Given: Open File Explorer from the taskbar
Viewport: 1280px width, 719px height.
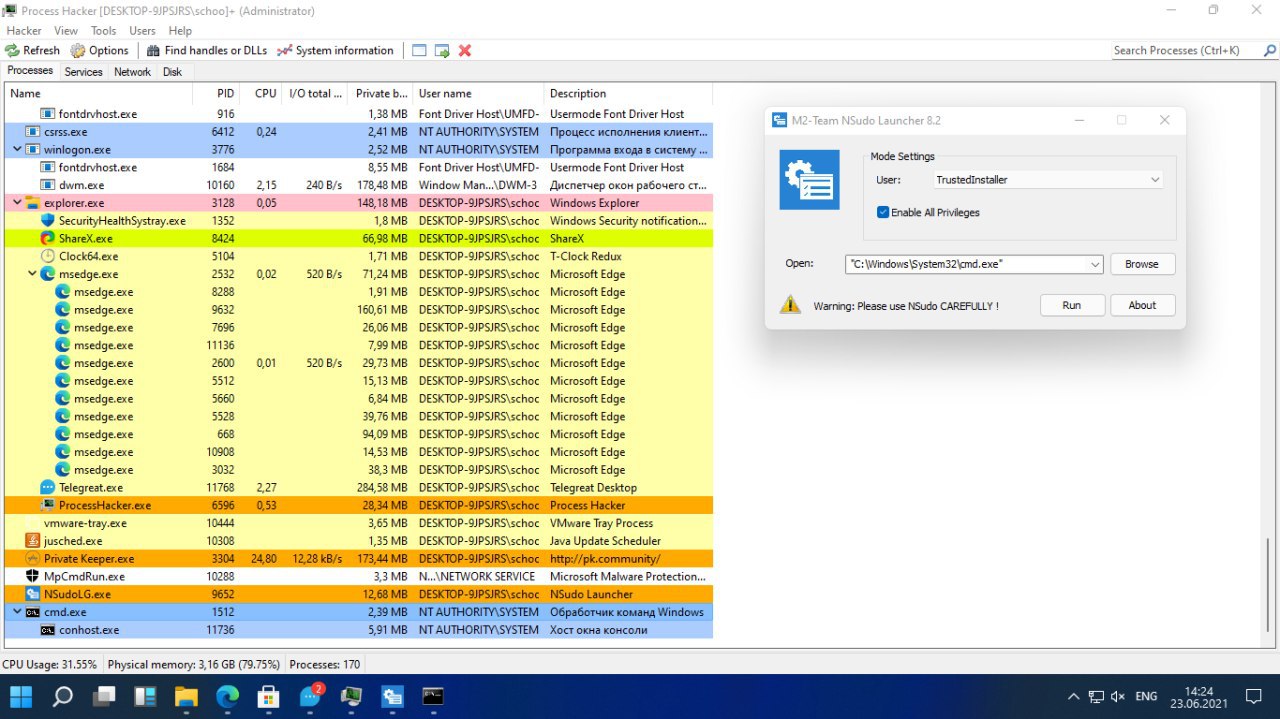Looking at the screenshot, I should coord(187,696).
